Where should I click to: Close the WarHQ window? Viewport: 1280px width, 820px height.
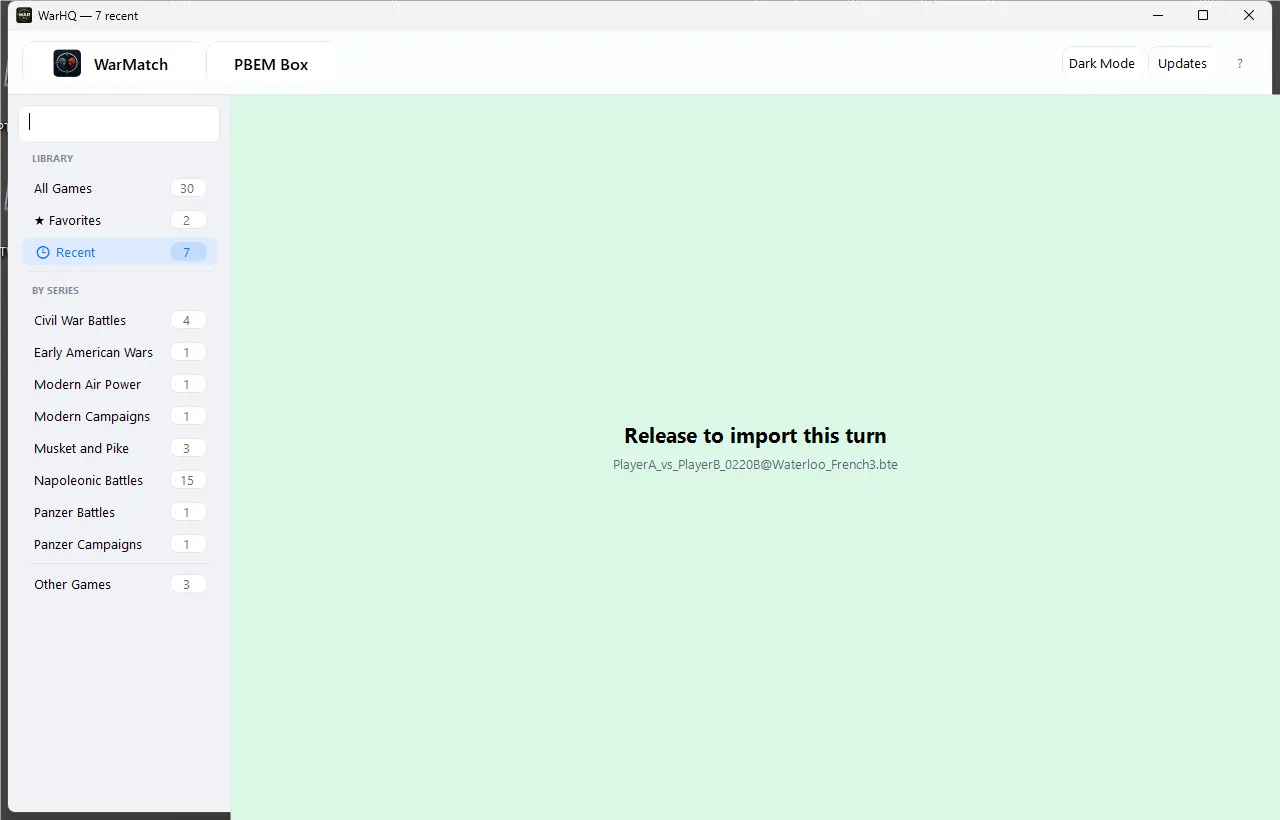click(1249, 15)
